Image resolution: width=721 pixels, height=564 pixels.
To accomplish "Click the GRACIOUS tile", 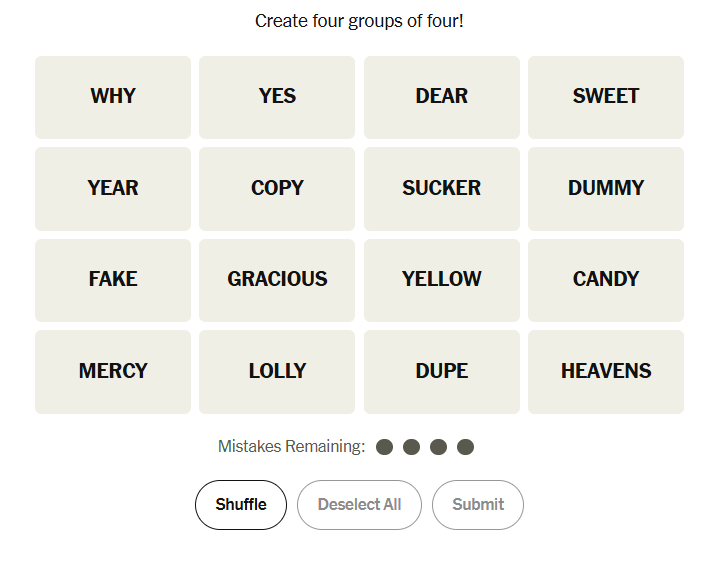I will 277,280.
